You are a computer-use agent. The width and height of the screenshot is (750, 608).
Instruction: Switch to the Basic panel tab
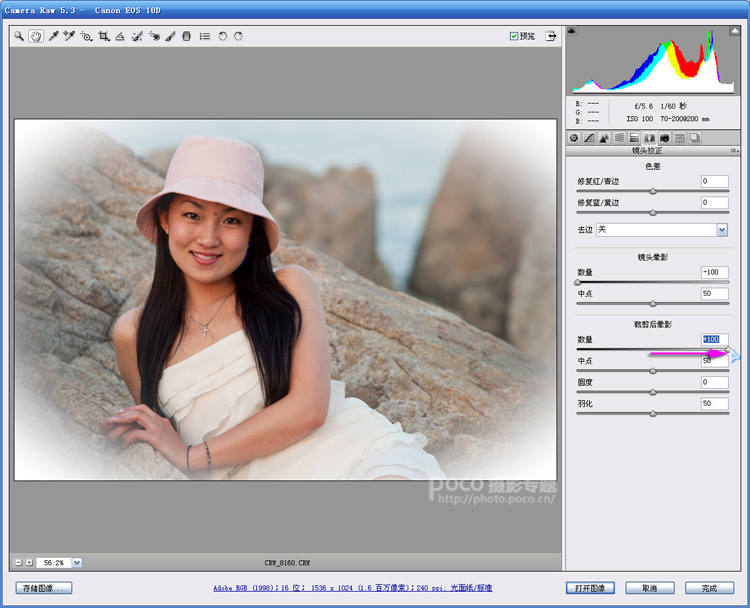tap(574, 138)
